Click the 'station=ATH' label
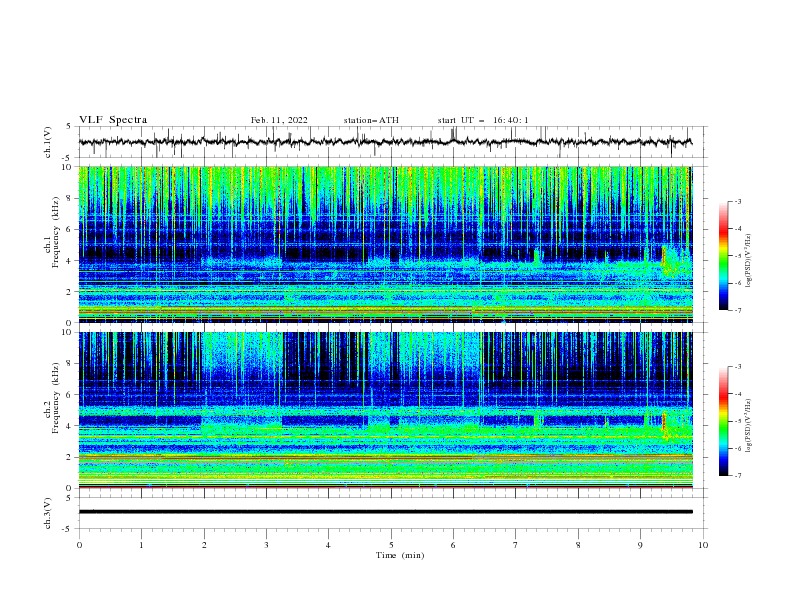 tap(371, 120)
